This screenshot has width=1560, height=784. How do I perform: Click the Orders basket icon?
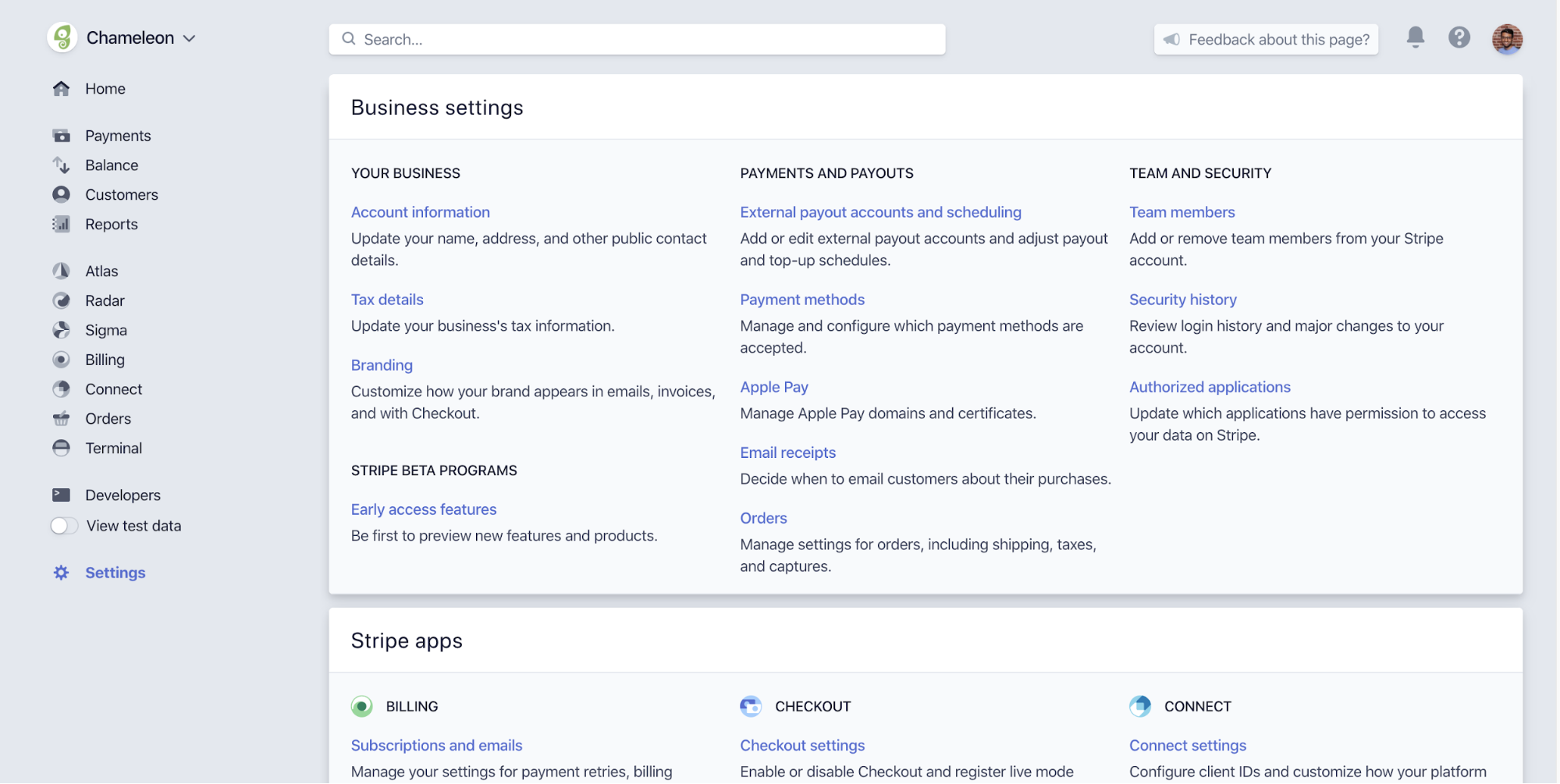click(61, 418)
